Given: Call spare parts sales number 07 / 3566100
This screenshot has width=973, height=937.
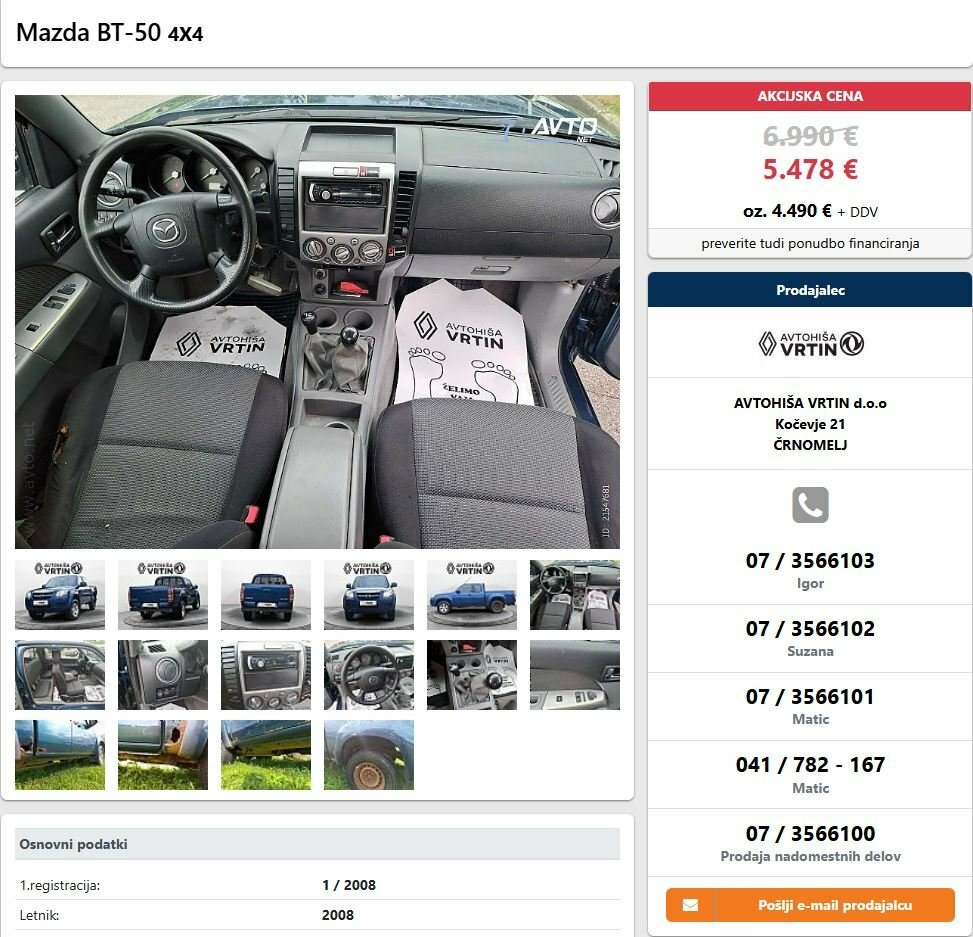Looking at the screenshot, I should click(810, 833).
